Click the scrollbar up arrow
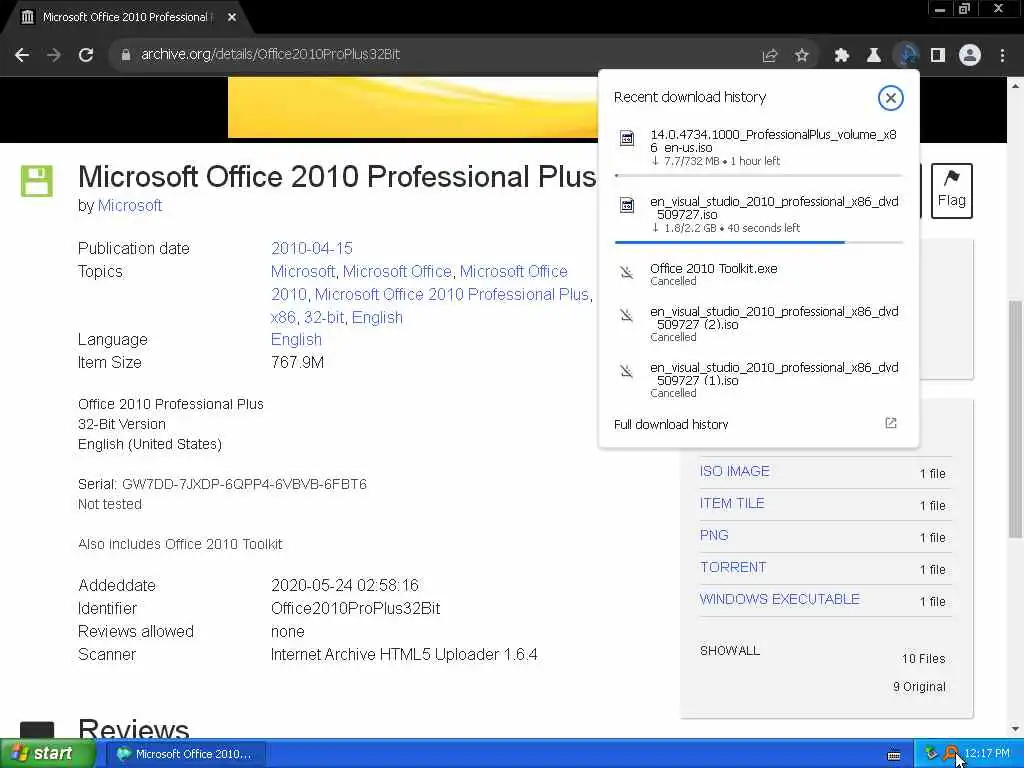 [1016, 86]
